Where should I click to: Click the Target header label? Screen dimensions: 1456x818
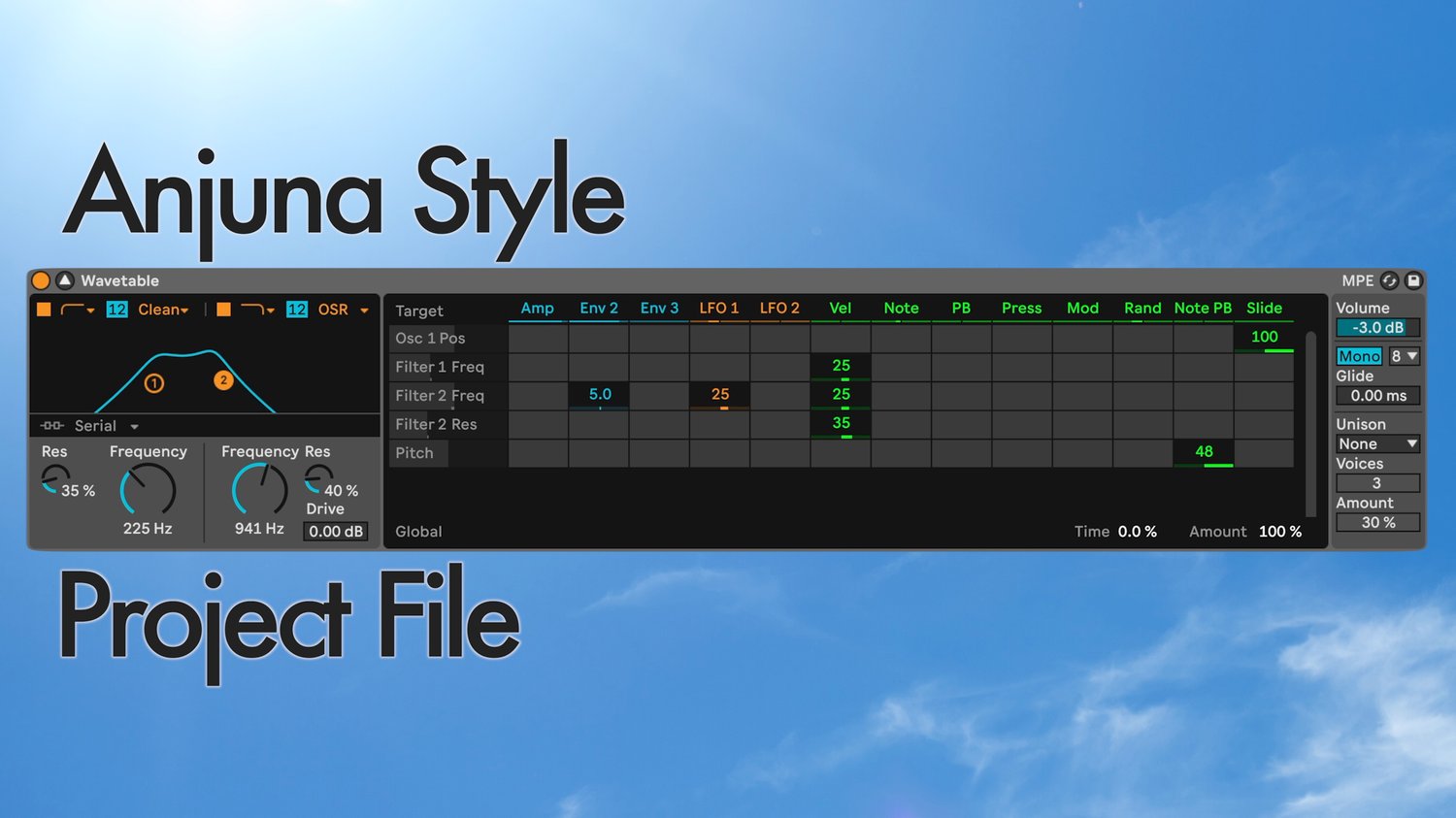point(419,311)
